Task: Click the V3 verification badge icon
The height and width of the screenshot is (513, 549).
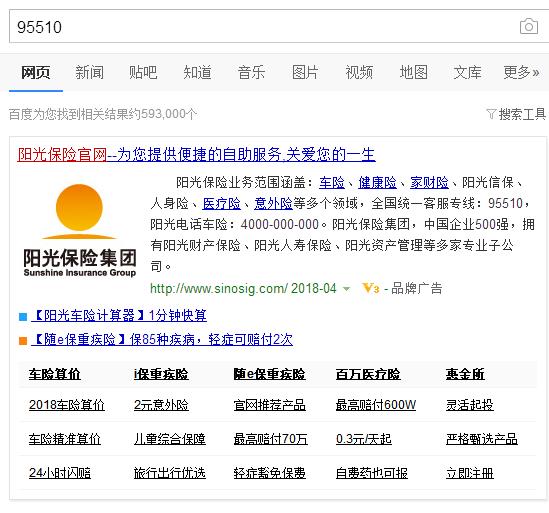Action: [371, 289]
